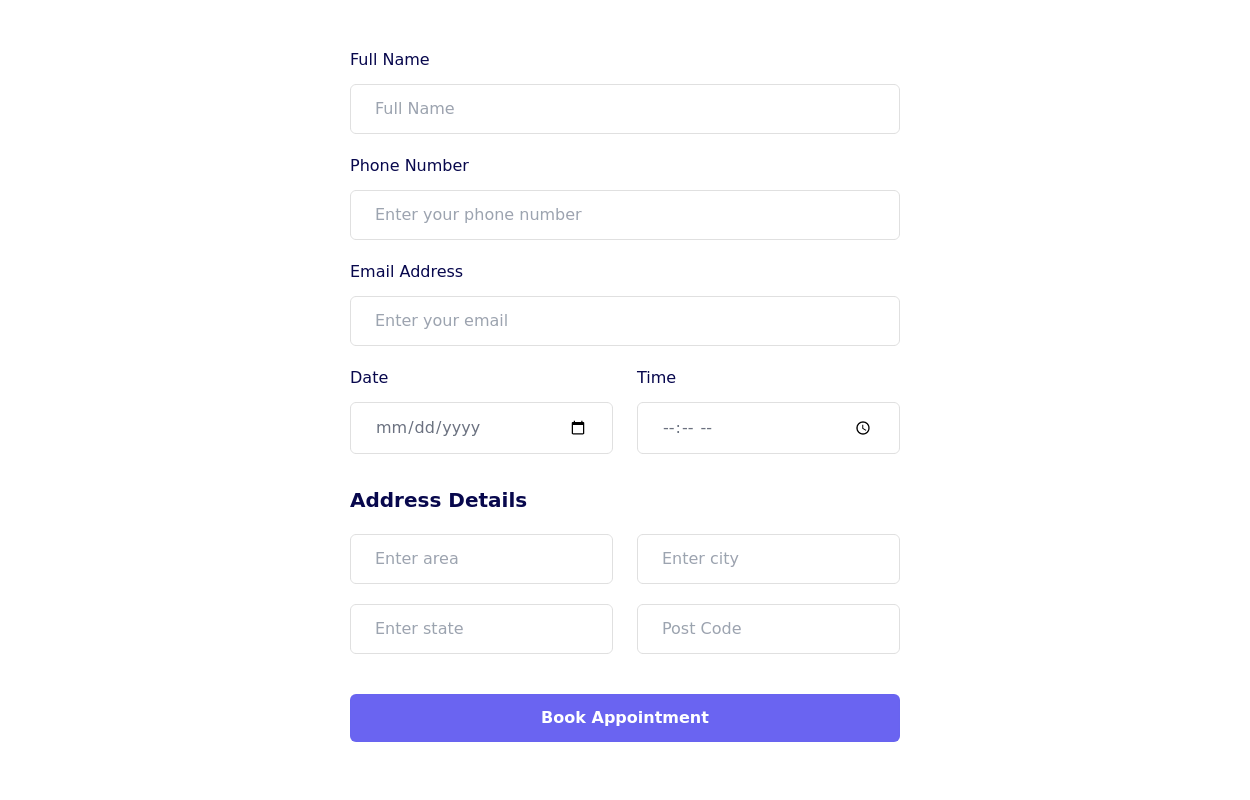Click the Post Code input field
This screenshot has height=800, width=1250.
point(768,629)
